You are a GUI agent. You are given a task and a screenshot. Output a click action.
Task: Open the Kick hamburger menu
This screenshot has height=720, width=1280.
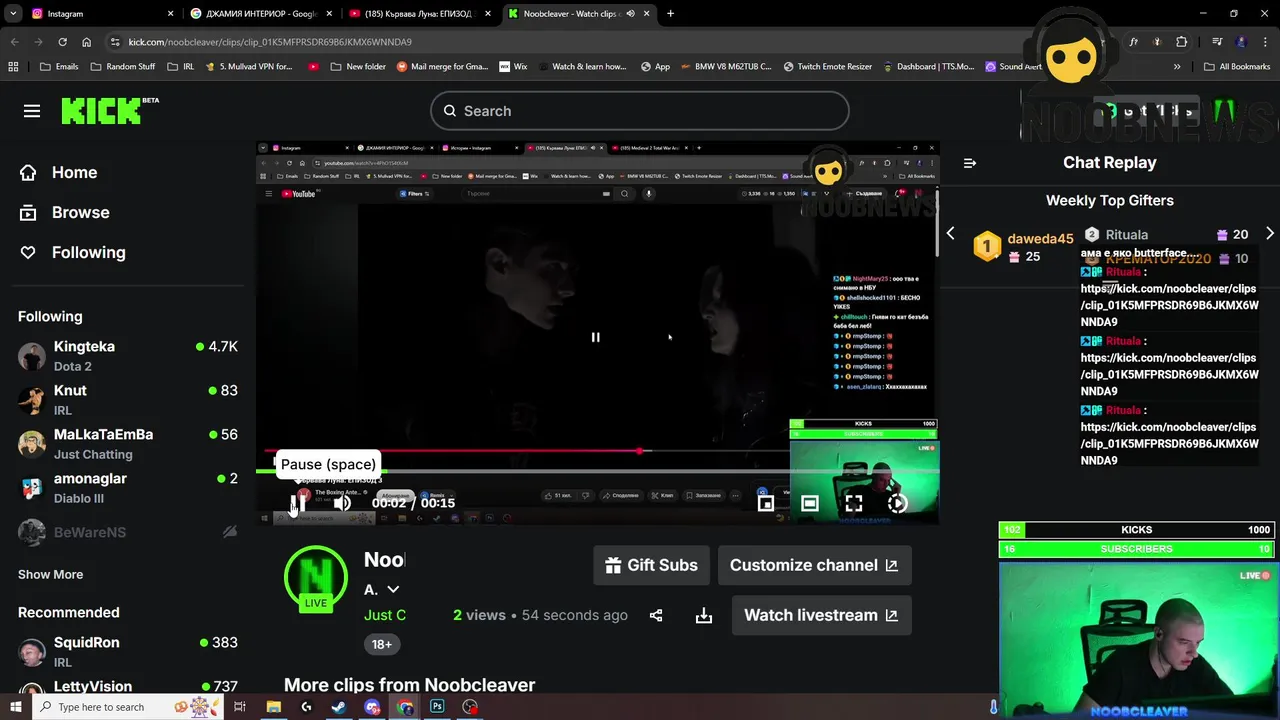tap(32, 111)
